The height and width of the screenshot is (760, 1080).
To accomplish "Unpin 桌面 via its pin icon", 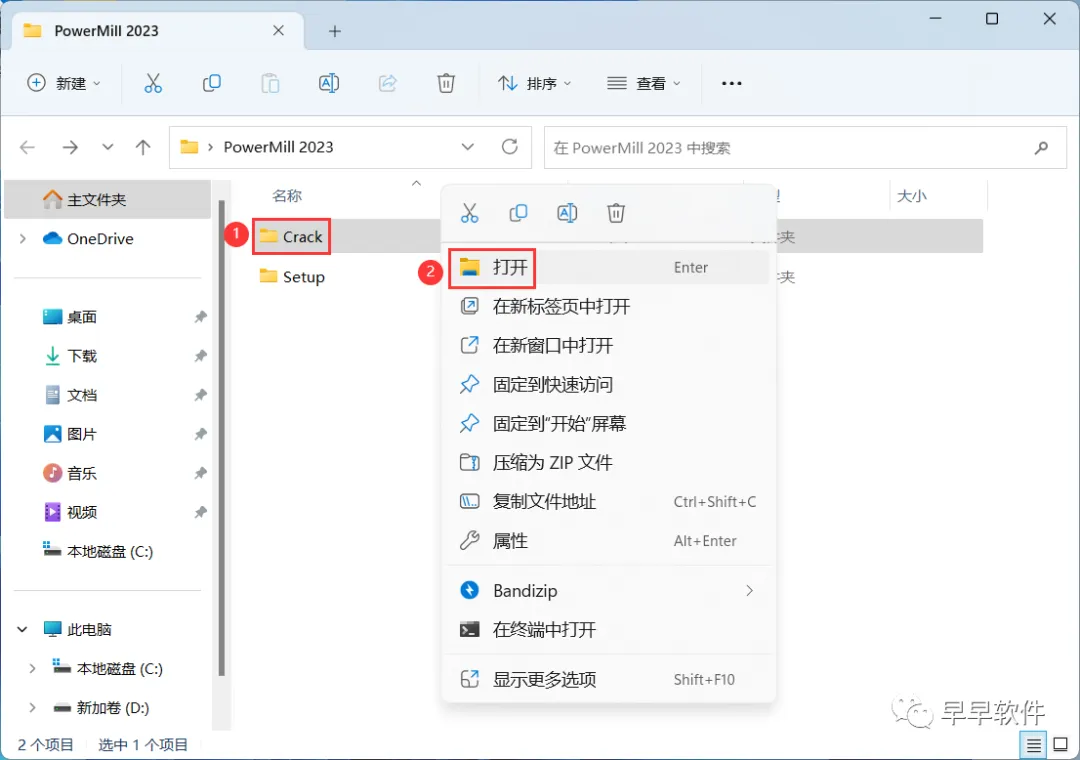I will pyautogui.click(x=200, y=317).
